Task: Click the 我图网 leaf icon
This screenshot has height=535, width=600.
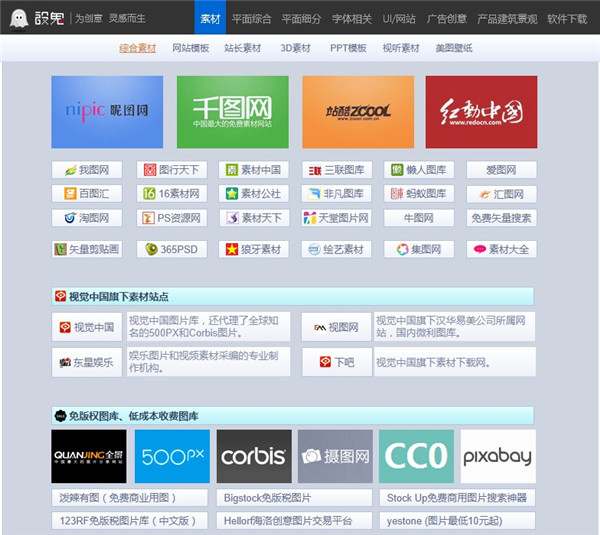Action: click(70, 170)
